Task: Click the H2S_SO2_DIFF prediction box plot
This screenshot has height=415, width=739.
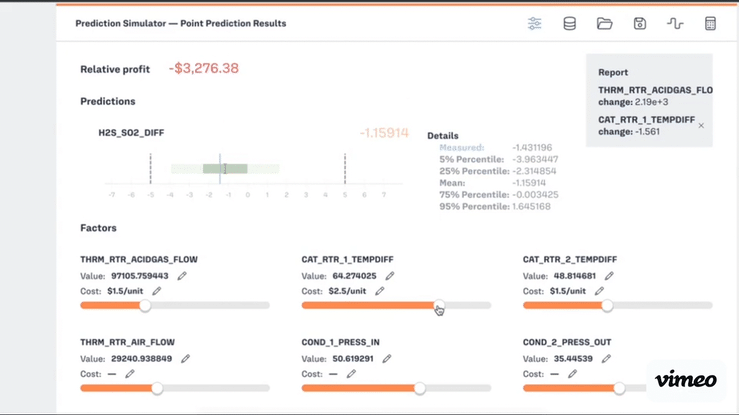Action: pyautogui.click(x=225, y=168)
